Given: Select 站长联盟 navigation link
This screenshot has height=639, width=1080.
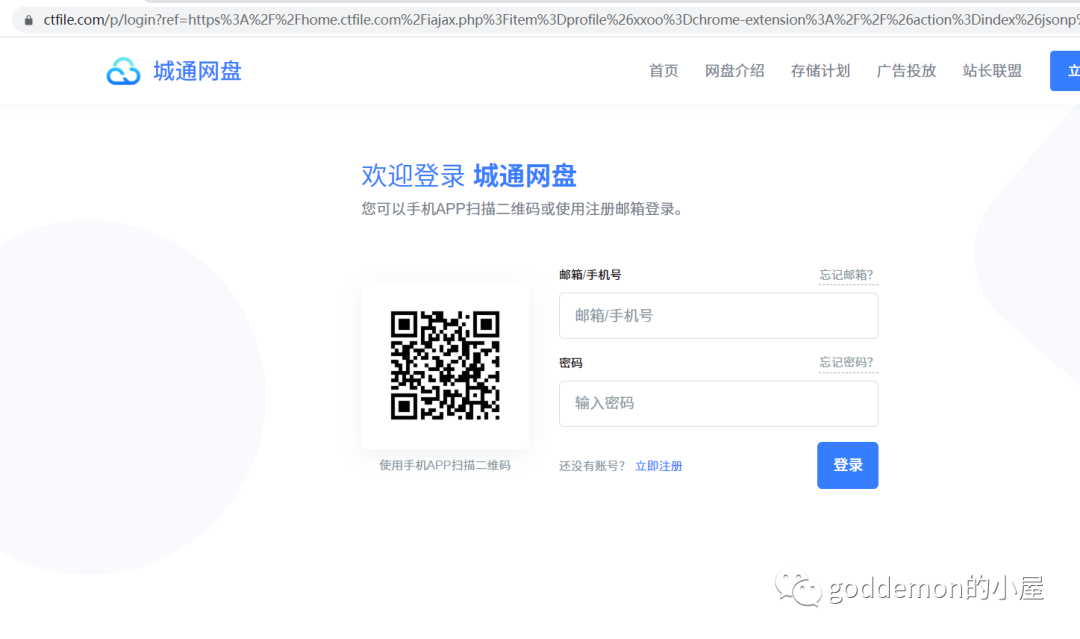Looking at the screenshot, I should click(x=992, y=71).
